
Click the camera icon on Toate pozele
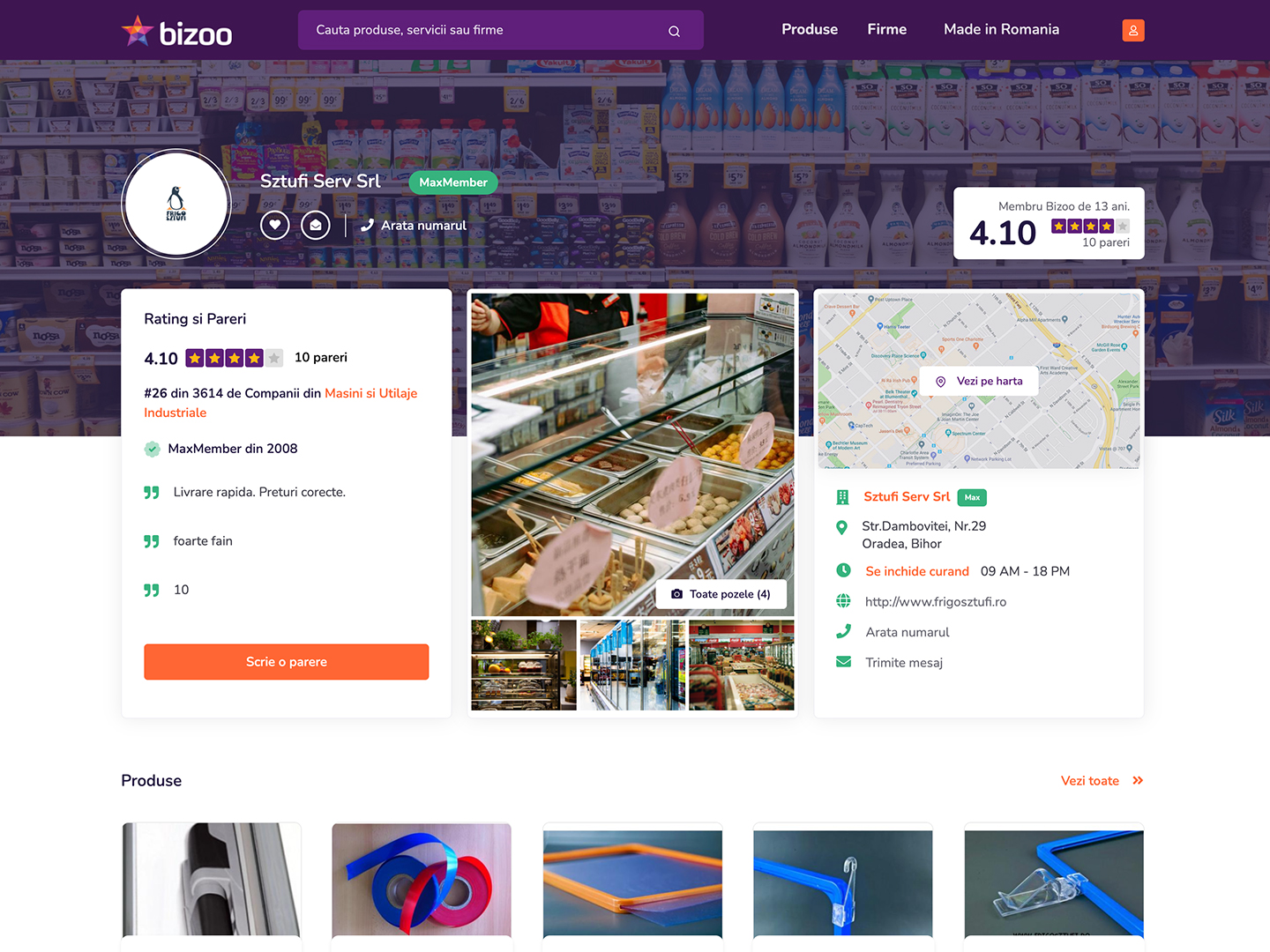coord(676,594)
